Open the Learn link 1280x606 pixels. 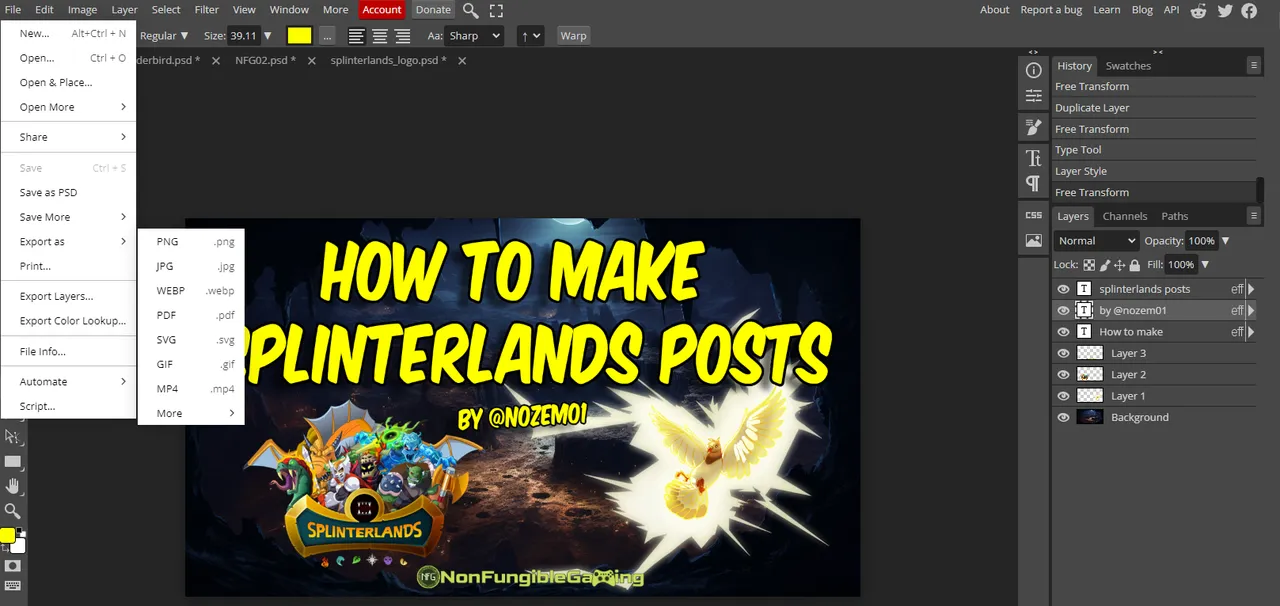[1107, 10]
